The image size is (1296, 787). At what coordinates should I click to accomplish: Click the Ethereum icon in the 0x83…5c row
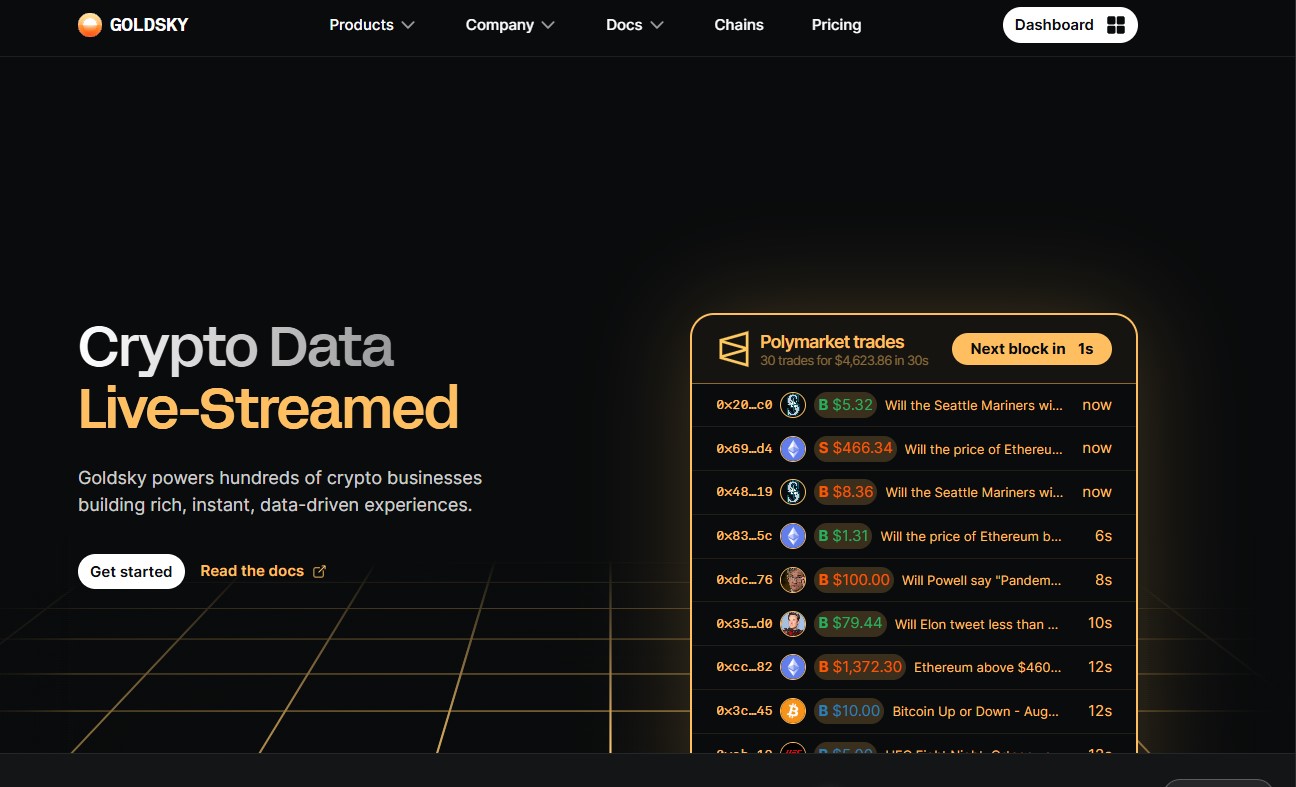coord(793,536)
